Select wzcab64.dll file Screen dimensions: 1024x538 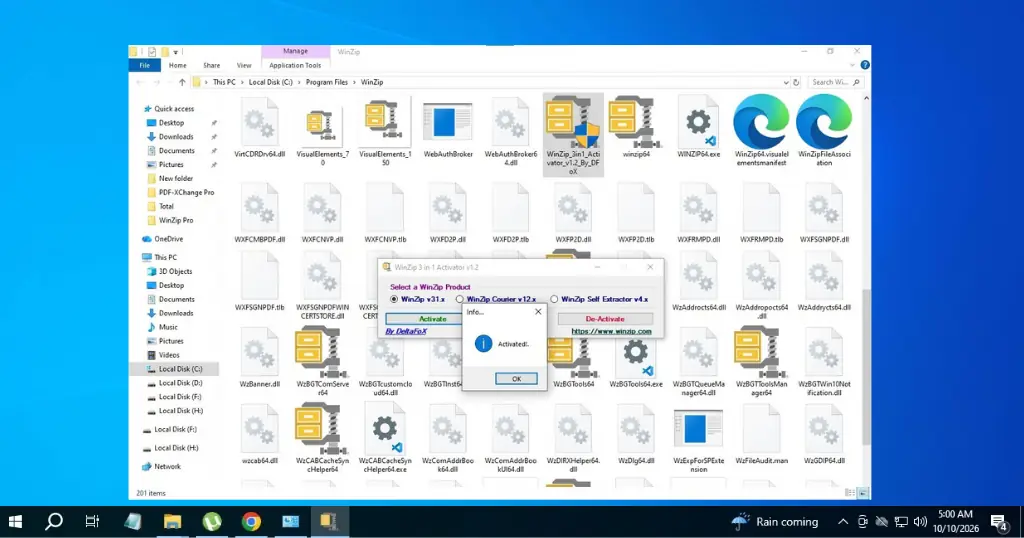click(x=259, y=434)
